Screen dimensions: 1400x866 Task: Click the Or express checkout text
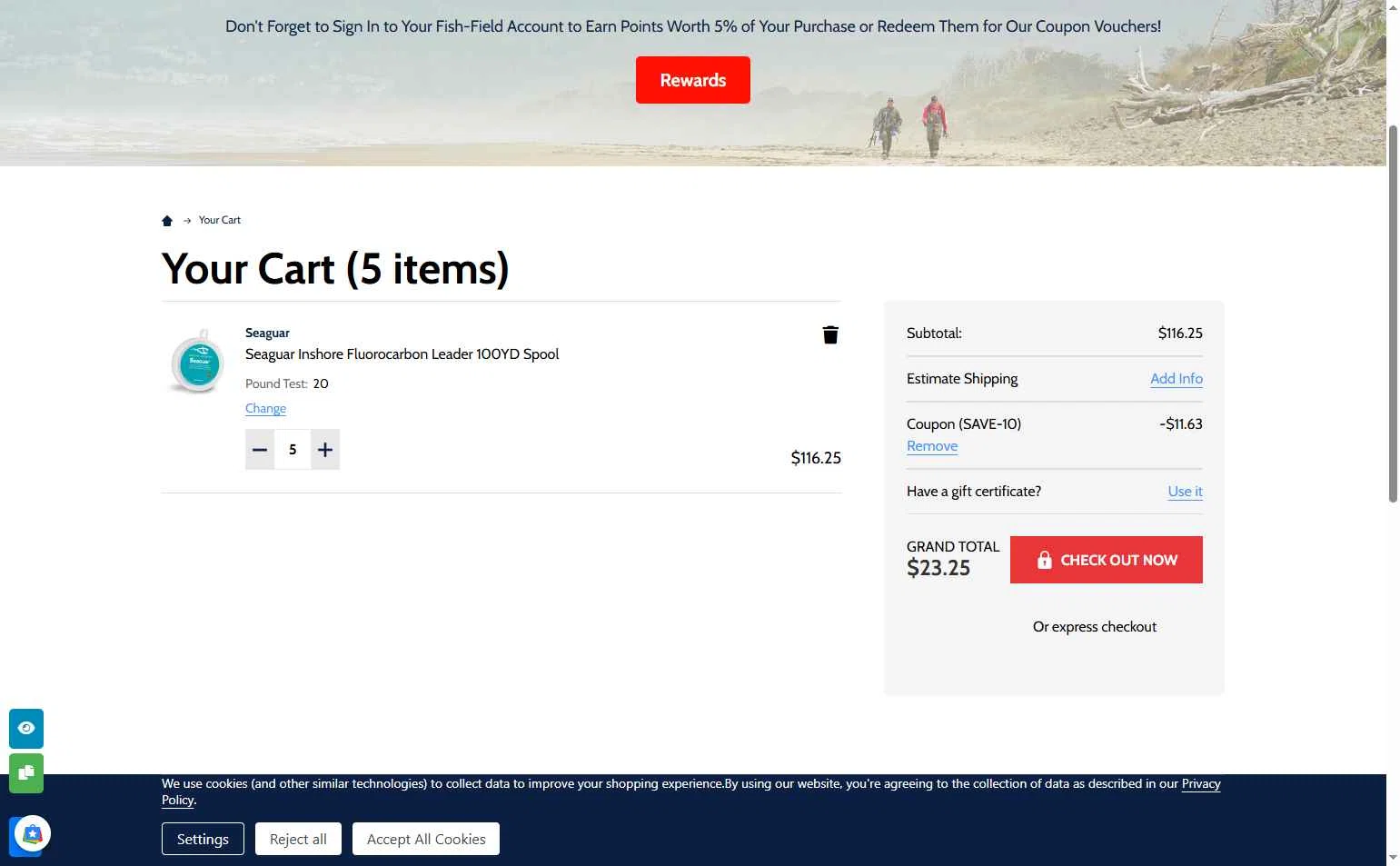pyautogui.click(x=1095, y=627)
